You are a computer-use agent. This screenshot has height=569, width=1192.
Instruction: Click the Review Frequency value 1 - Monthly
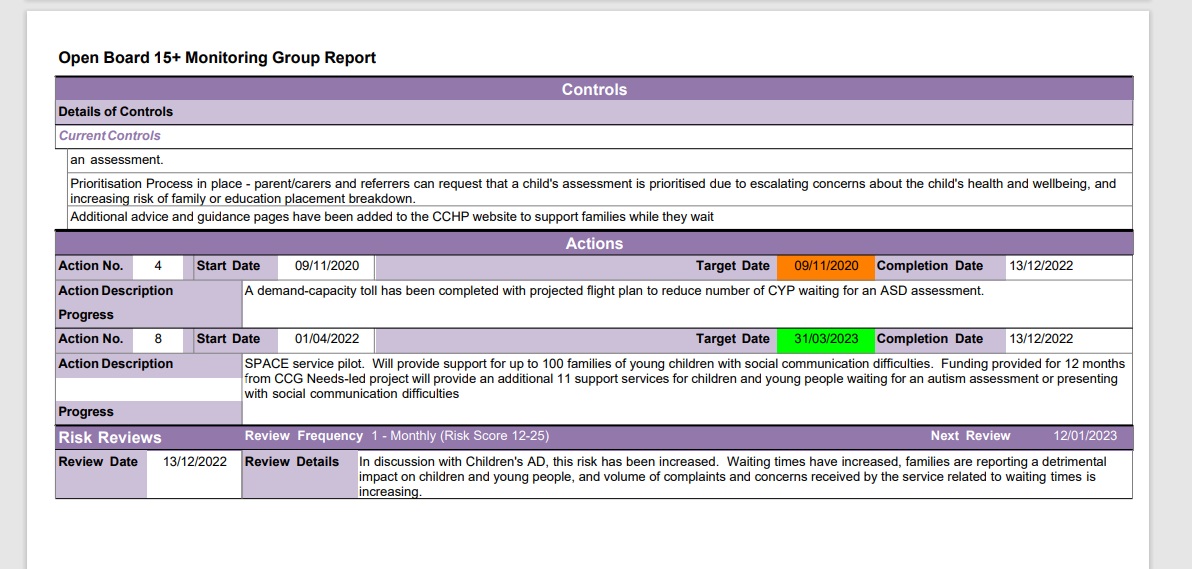(459, 436)
